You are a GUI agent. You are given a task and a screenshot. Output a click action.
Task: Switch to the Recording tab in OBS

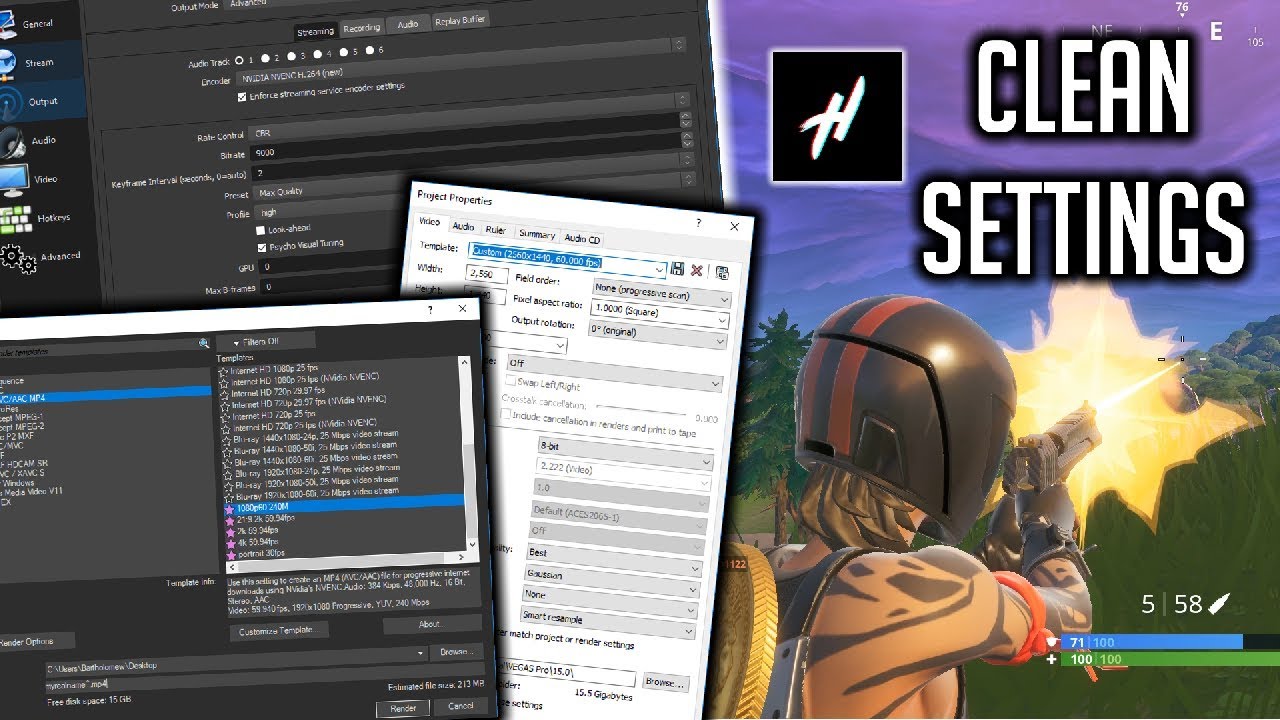[361, 28]
